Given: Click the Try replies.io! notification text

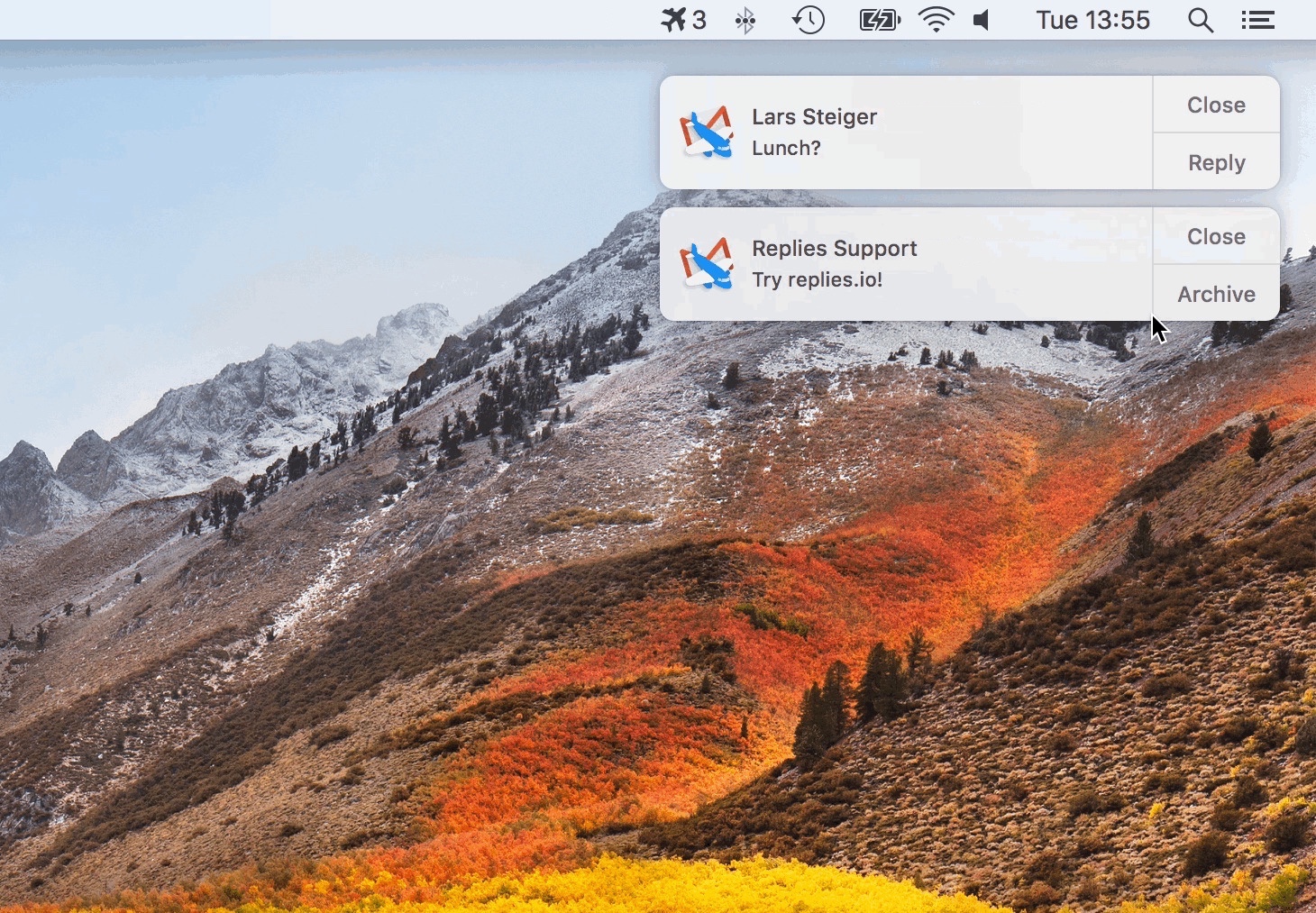Looking at the screenshot, I should click(817, 279).
